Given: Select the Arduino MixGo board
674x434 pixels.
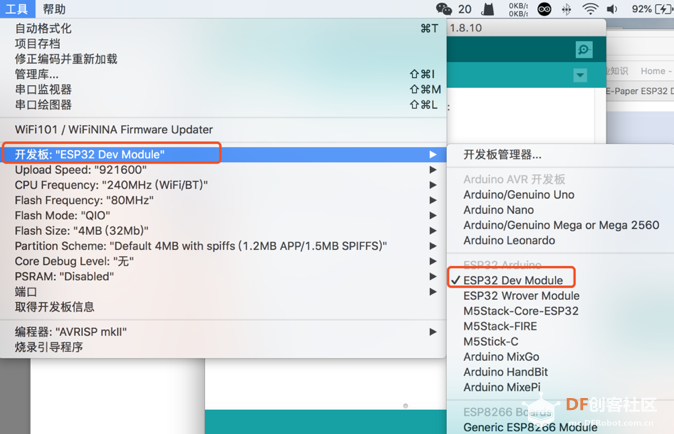Looking at the screenshot, I should point(561,357).
